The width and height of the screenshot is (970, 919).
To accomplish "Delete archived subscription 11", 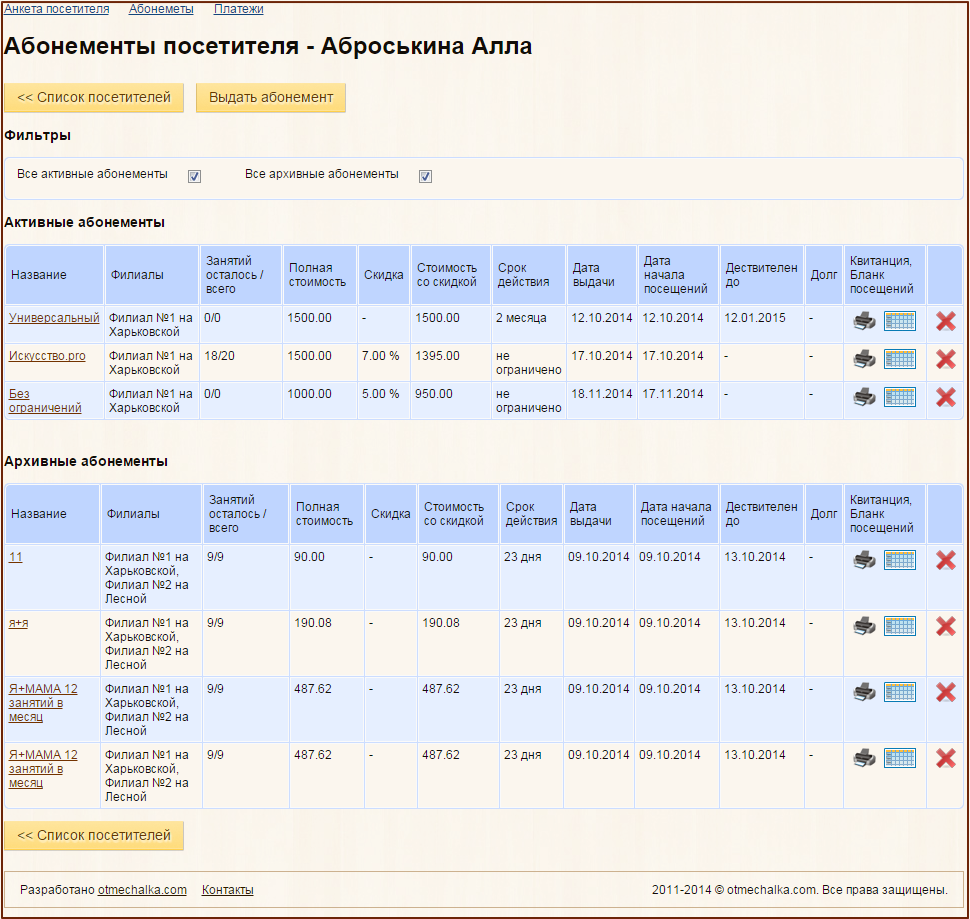I will (x=945, y=560).
